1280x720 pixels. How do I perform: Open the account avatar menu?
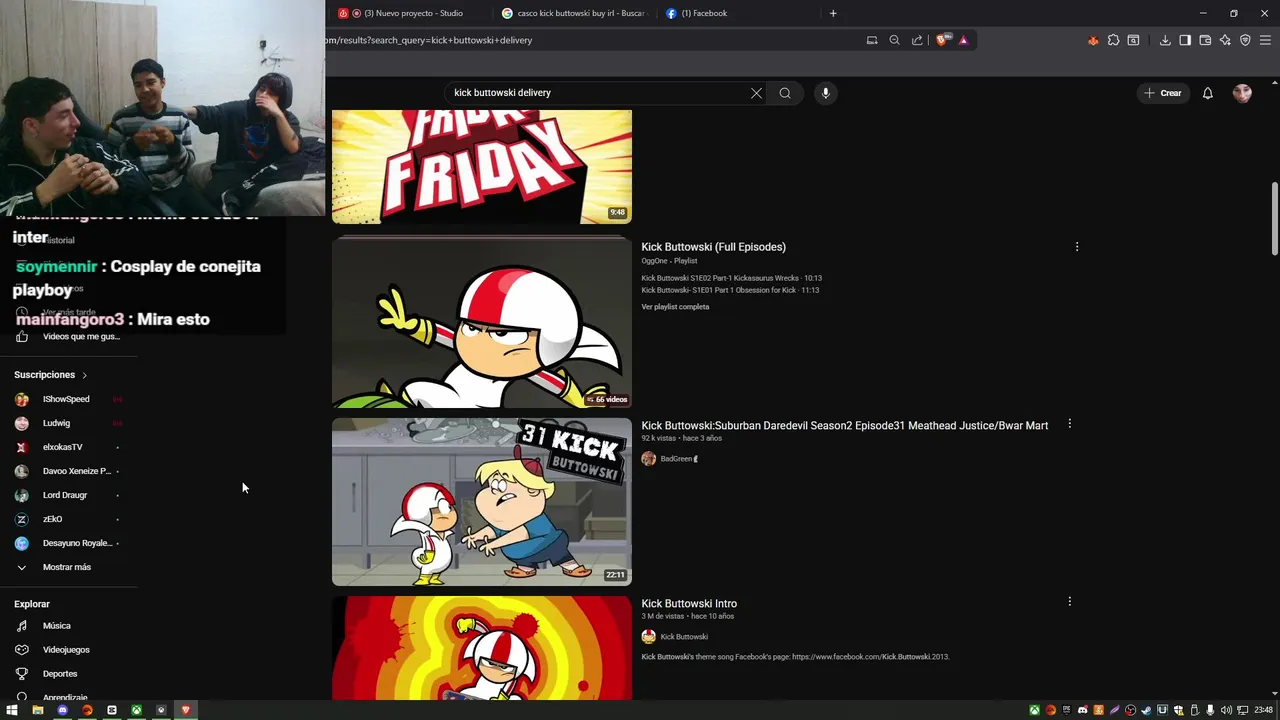(x=1242, y=93)
